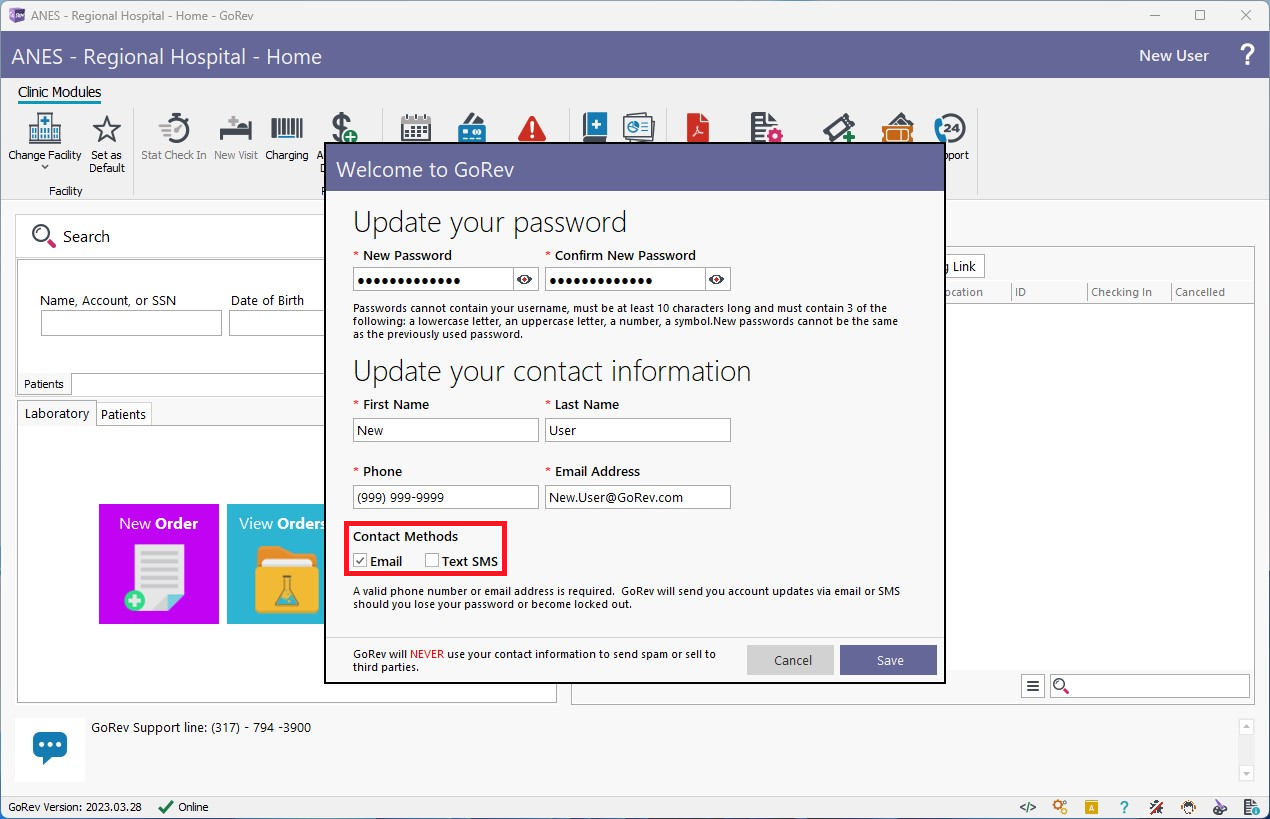The width and height of the screenshot is (1270, 819).
Task: Click the paint palette theme status icon
Action: [x=1220, y=807]
